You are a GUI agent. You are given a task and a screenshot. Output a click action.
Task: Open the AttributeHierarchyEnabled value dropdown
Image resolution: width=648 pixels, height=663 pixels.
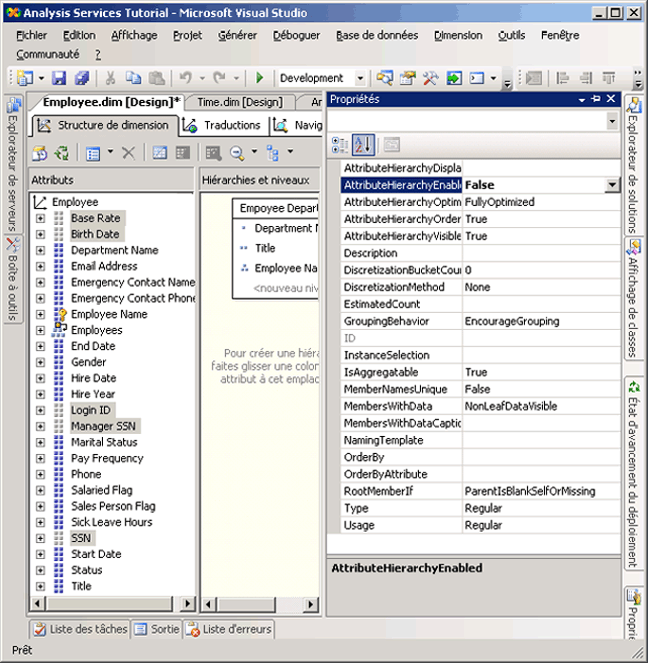tap(611, 185)
